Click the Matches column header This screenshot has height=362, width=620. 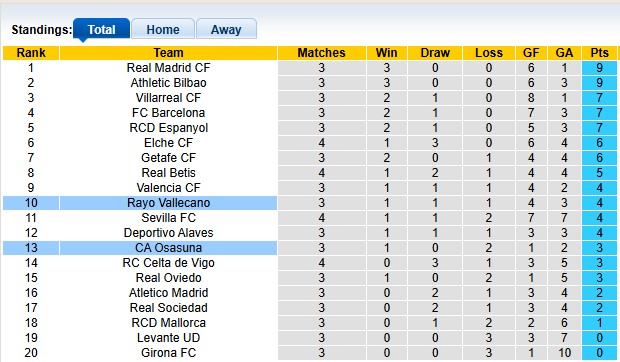pyautogui.click(x=321, y=53)
